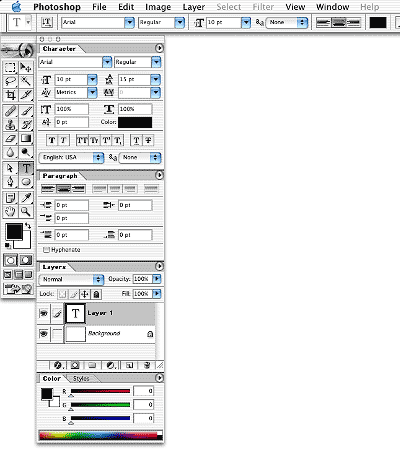
Task: Select the Lasso tool
Action: tap(10, 81)
